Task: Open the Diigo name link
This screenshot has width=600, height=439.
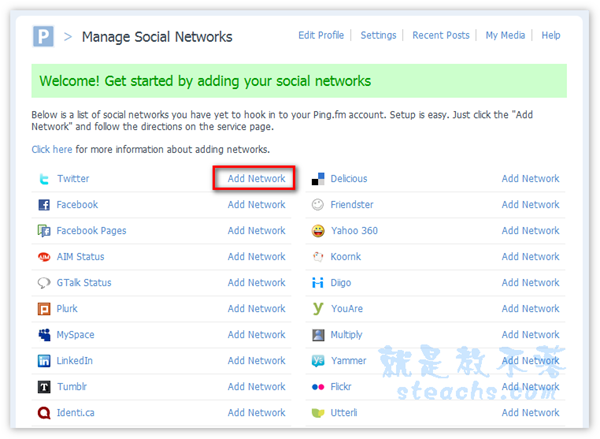Action: [x=341, y=283]
